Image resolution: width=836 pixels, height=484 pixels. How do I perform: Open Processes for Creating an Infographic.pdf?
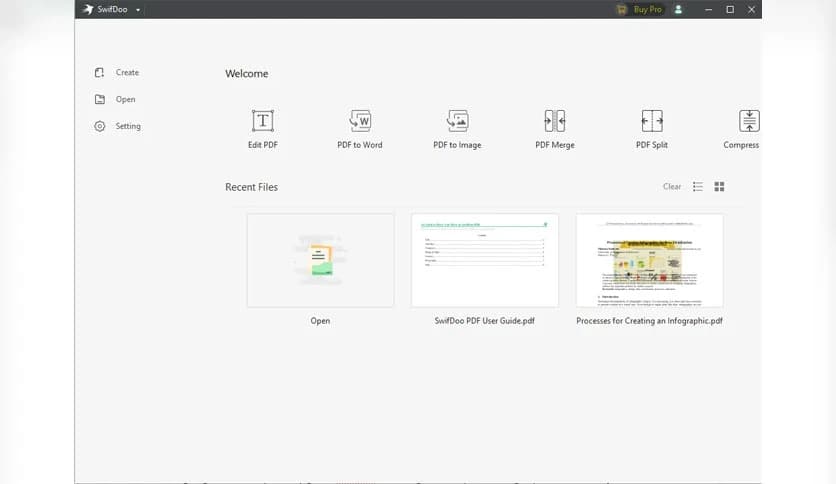[649, 260]
